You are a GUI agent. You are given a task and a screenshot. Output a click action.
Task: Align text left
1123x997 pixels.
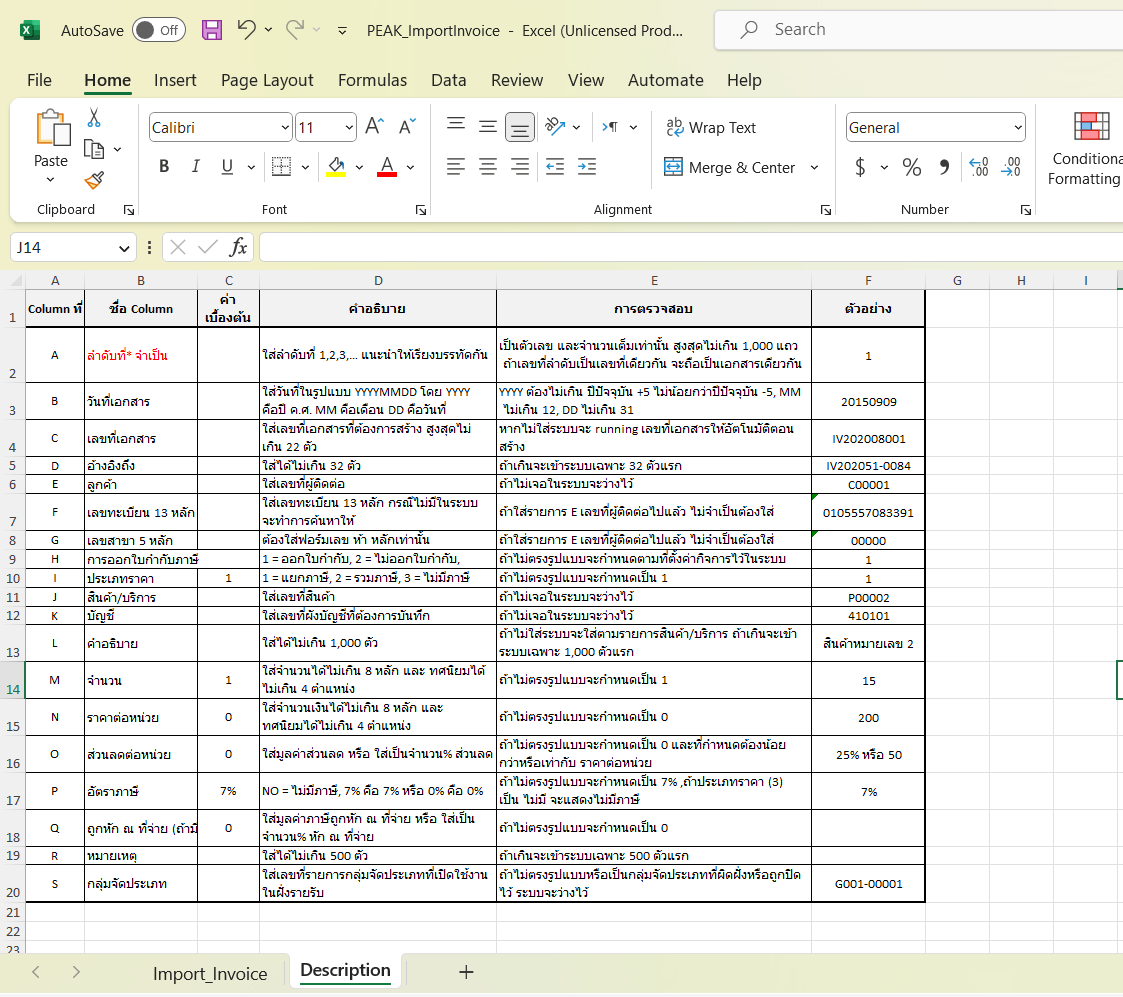point(456,167)
